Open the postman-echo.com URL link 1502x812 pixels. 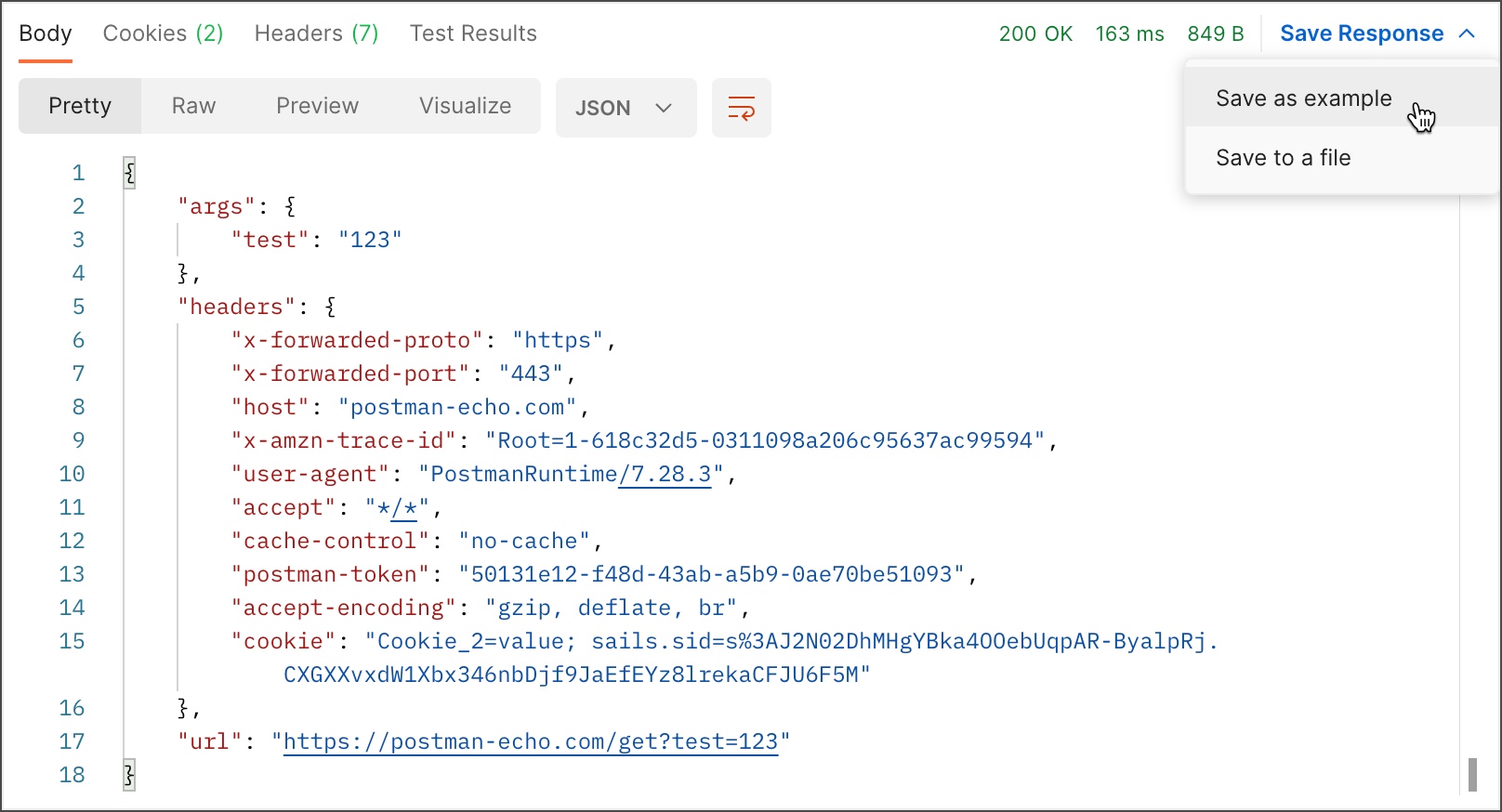click(530, 741)
